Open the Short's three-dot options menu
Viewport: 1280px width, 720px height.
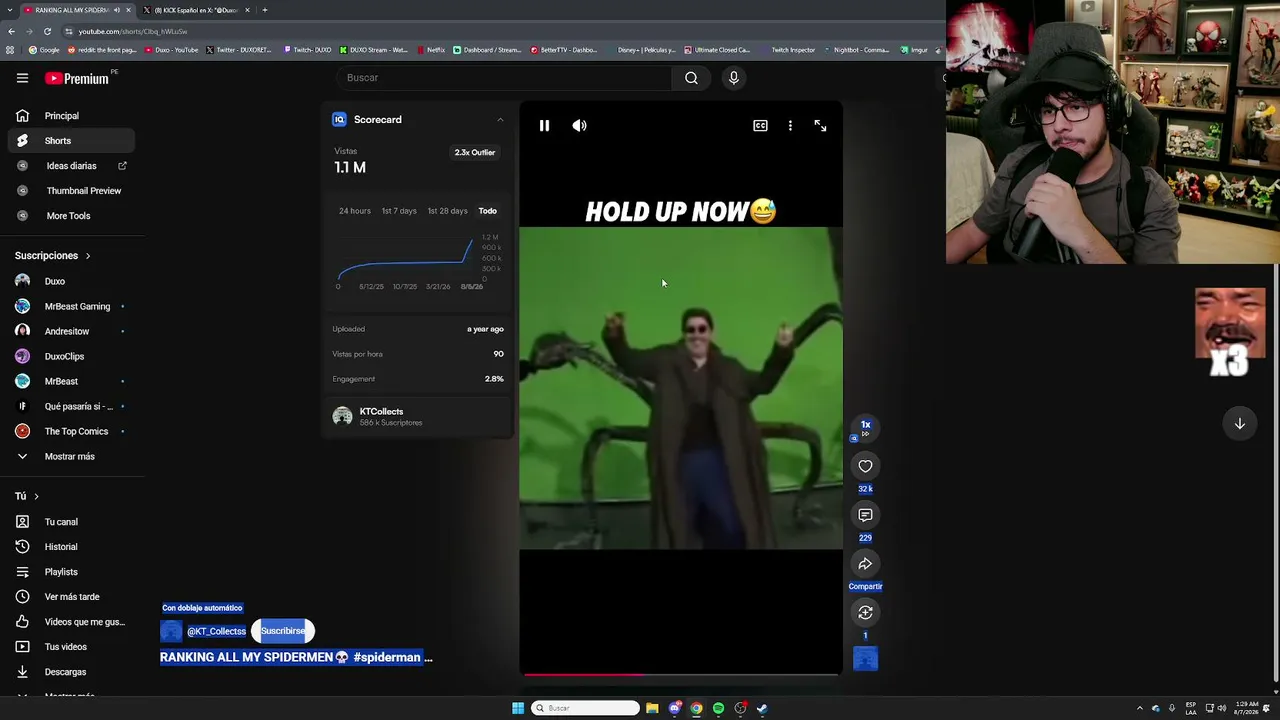click(790, 126)
